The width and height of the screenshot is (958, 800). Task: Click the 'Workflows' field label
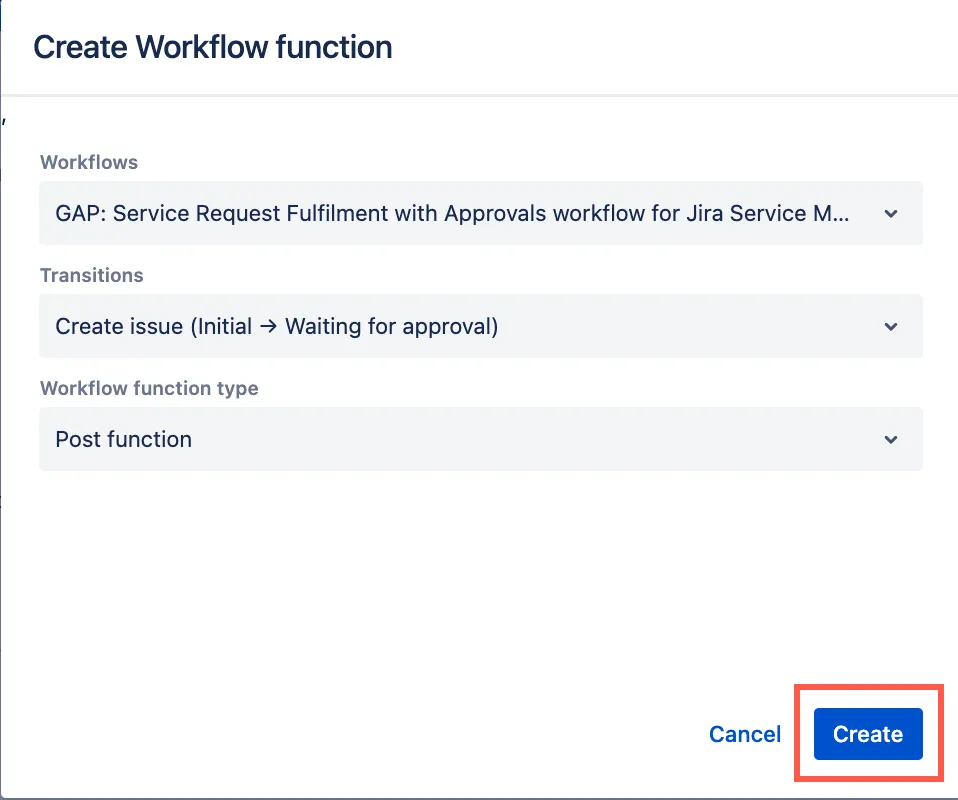(89, 163)
